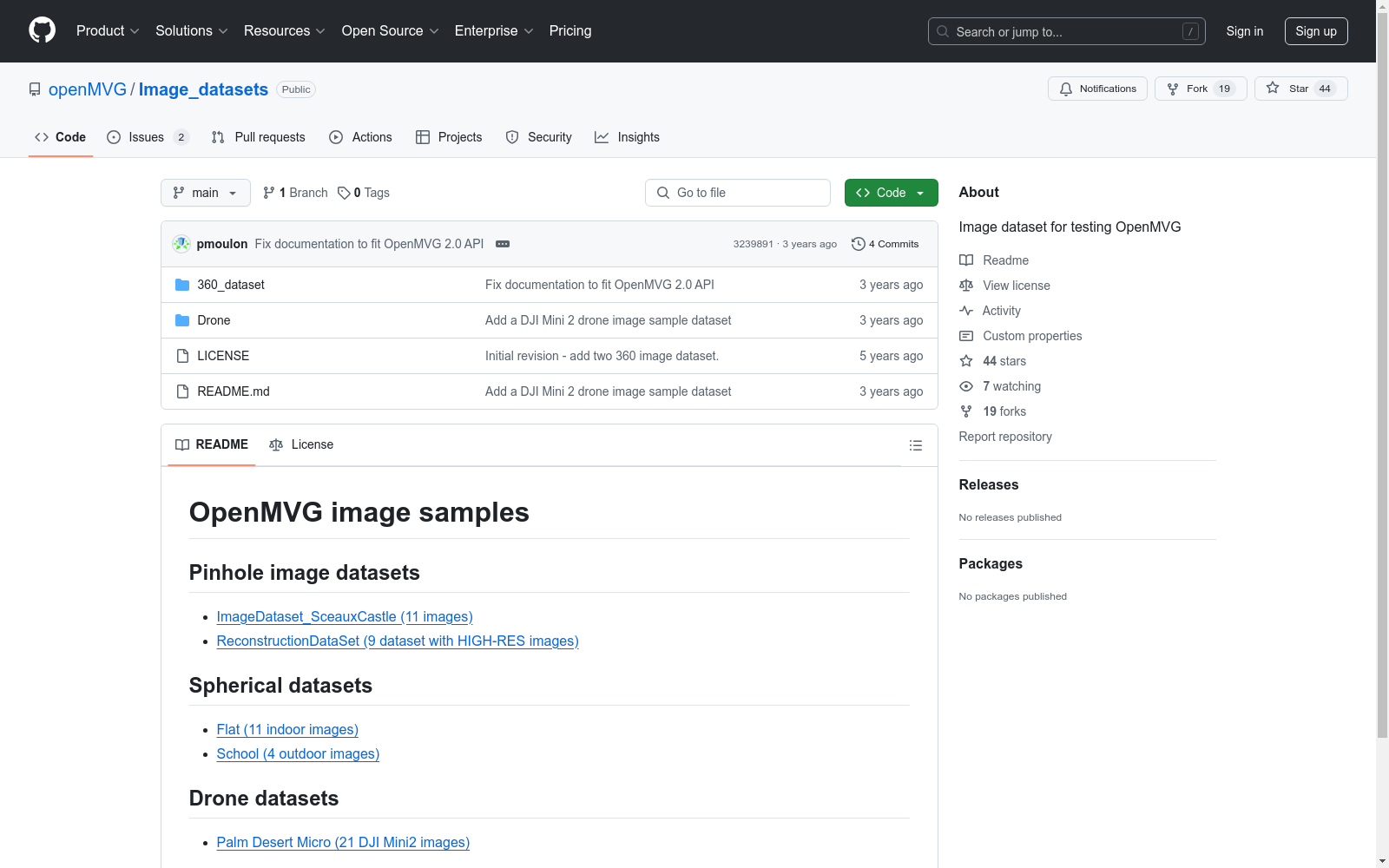The image size is (1389, 868).
Task: Open the README.md file
Action: point(234,391)
